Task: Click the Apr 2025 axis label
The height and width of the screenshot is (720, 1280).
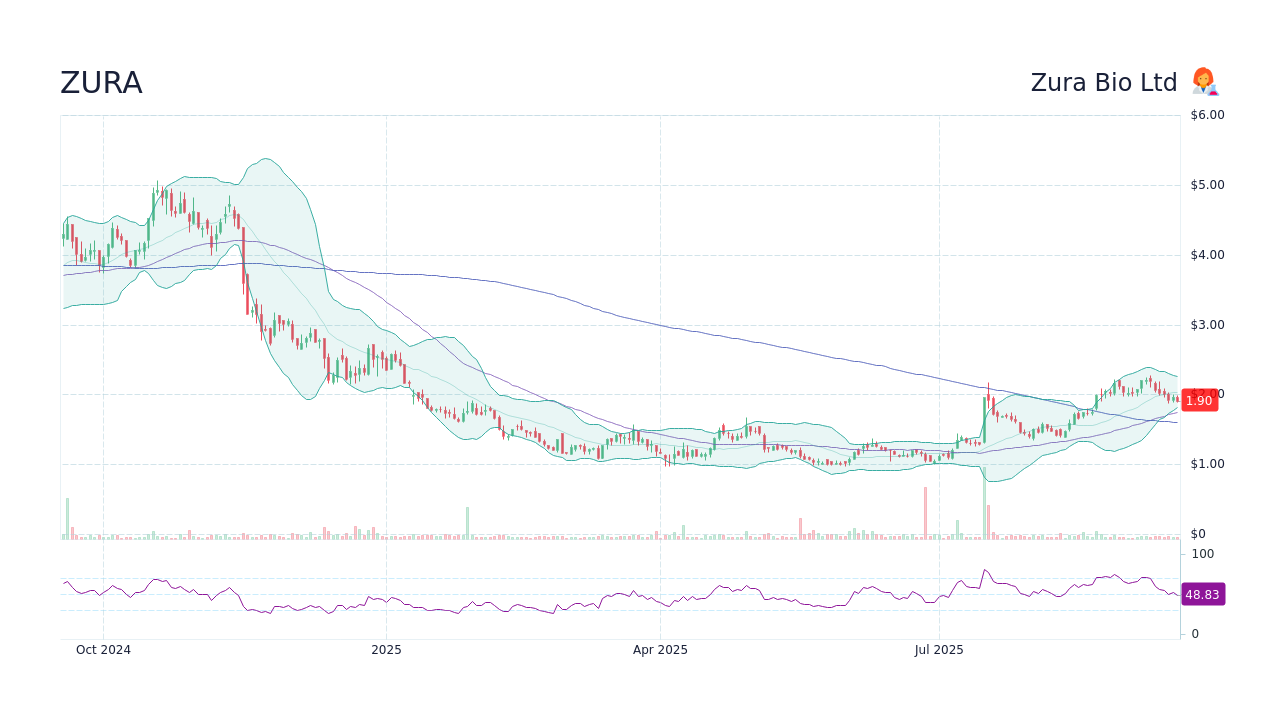Action: (660, 649)
